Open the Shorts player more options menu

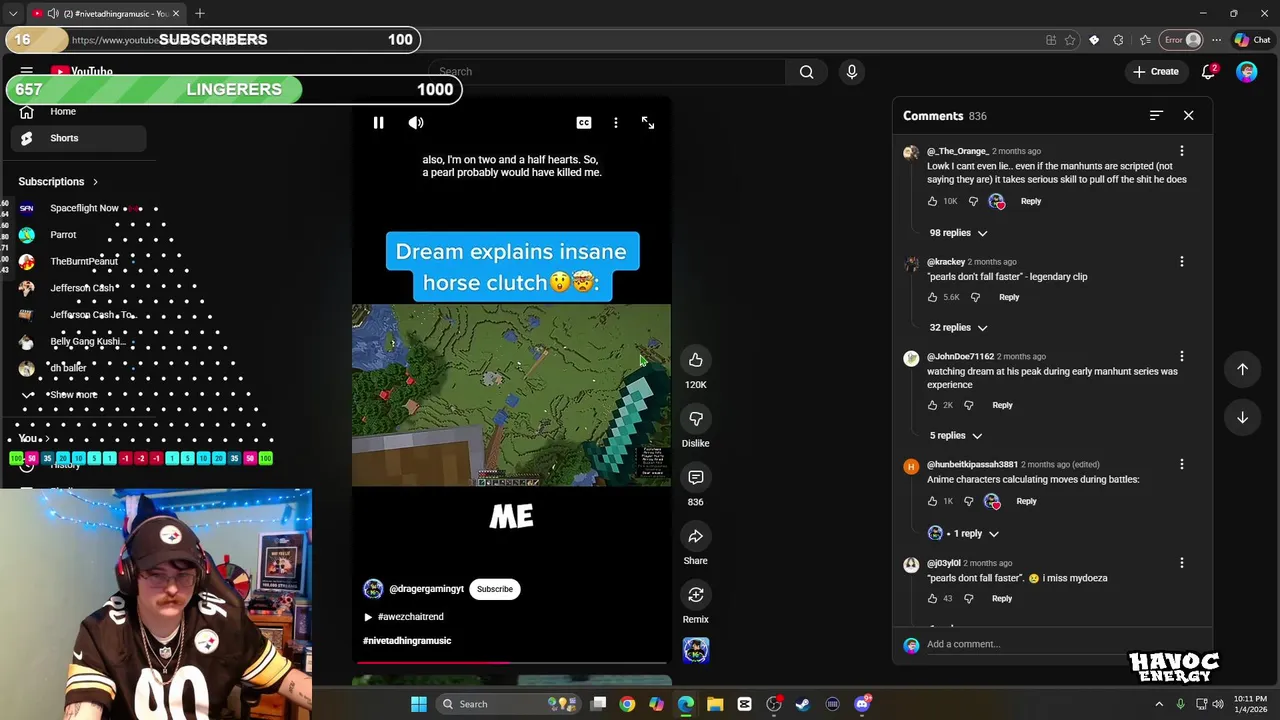(x=616, y=122)
